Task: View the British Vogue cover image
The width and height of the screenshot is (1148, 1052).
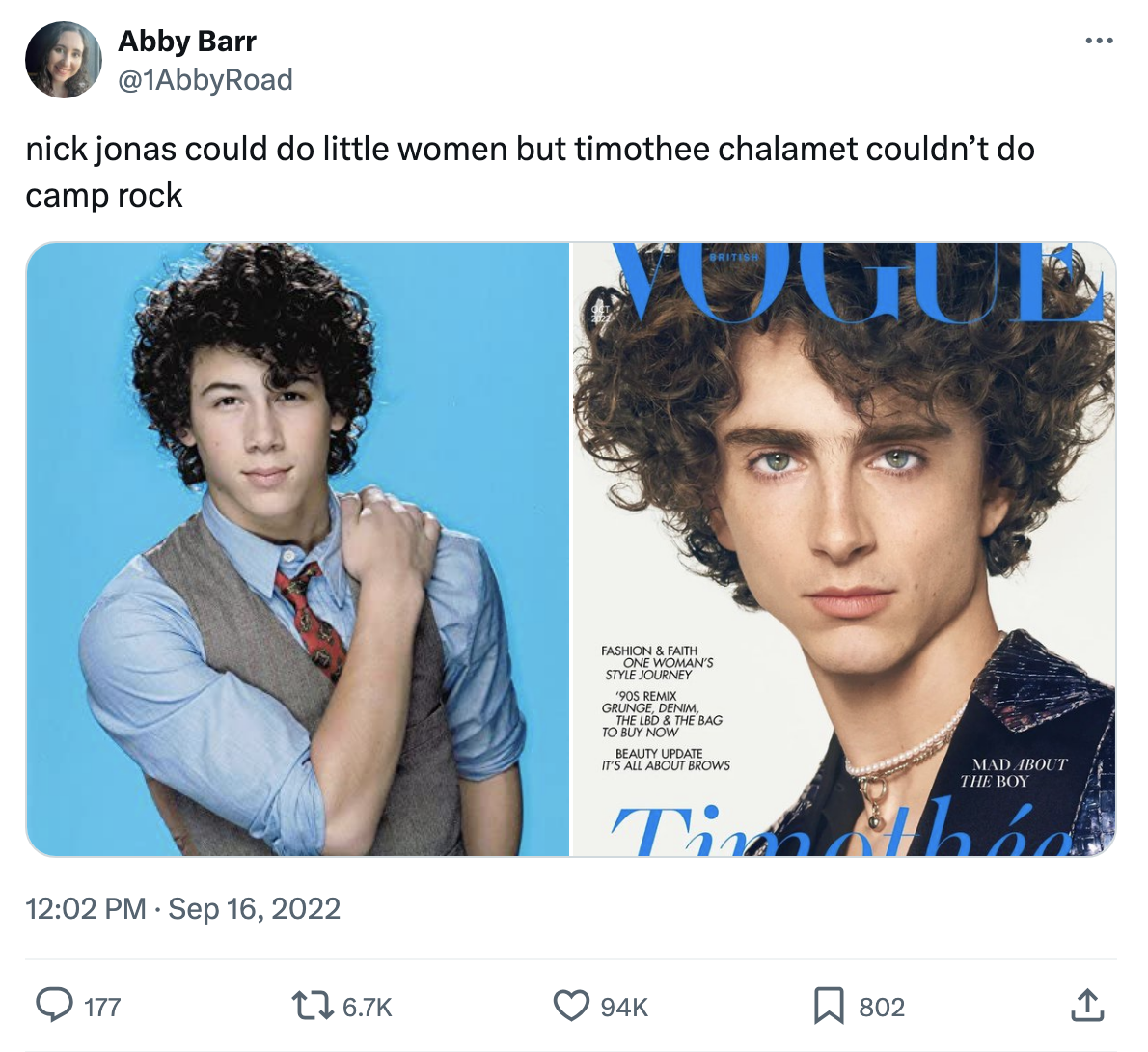Action: coord(843,549)
